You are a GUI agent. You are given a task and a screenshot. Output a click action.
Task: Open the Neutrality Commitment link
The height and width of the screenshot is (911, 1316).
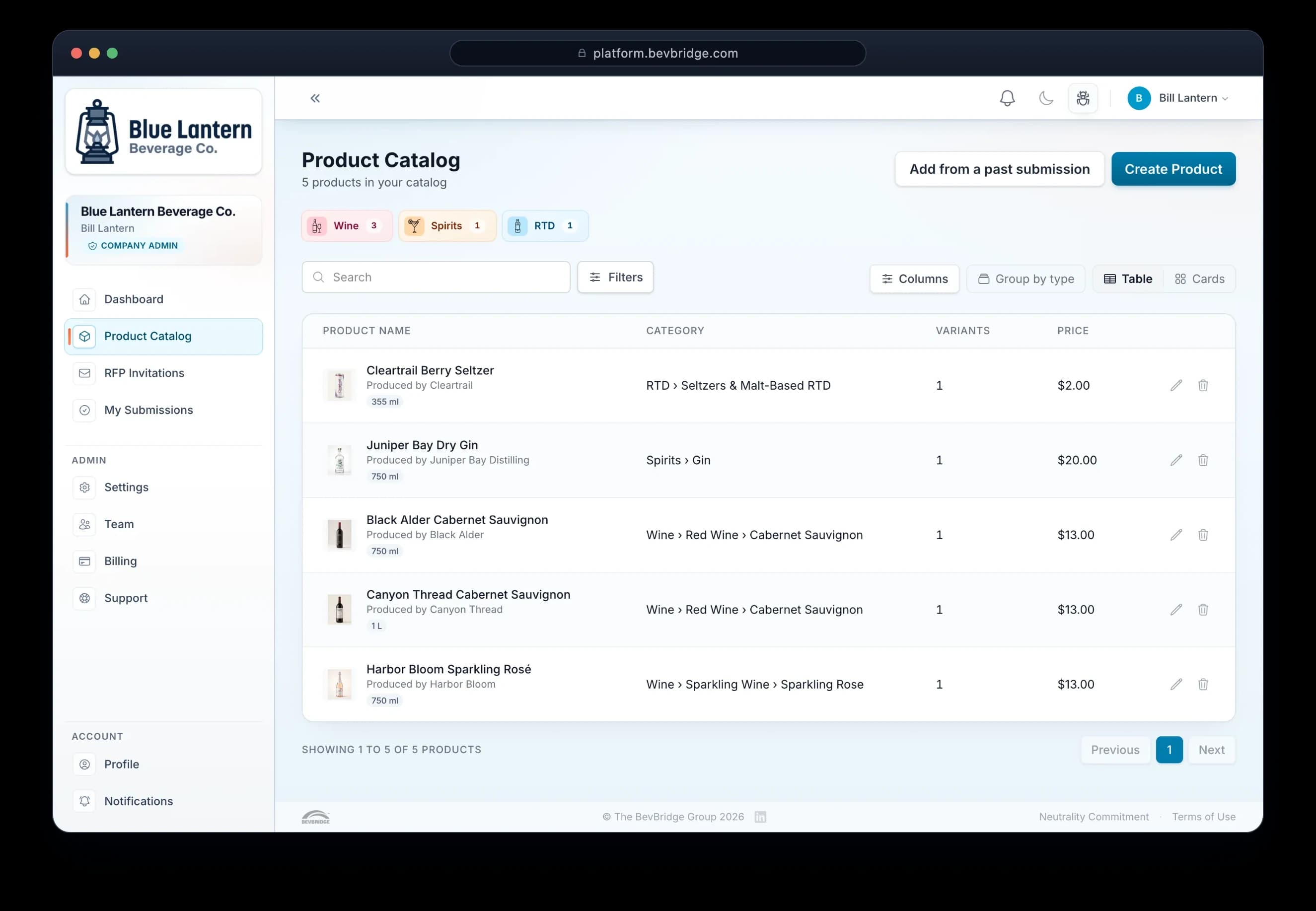(x=1094, y=817)
